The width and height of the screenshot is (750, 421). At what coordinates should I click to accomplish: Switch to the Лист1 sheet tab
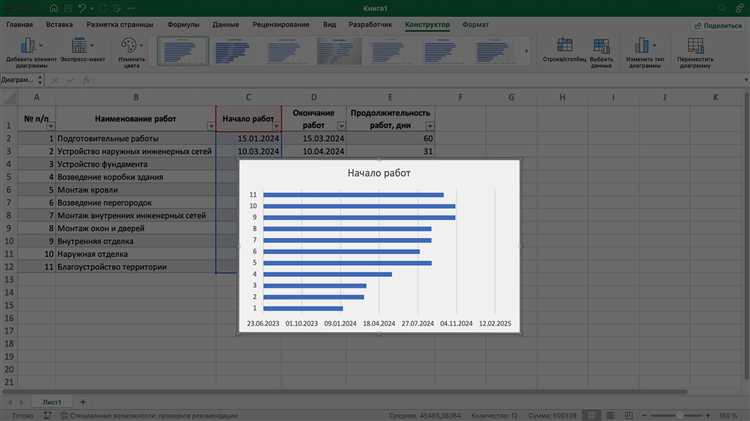(52, 402)
